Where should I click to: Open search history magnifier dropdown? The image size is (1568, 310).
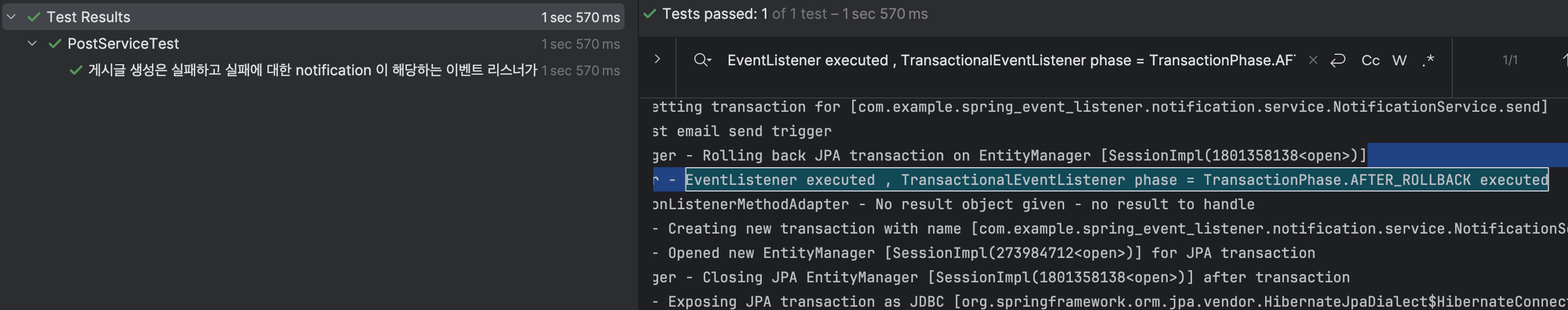coord(702,60)
